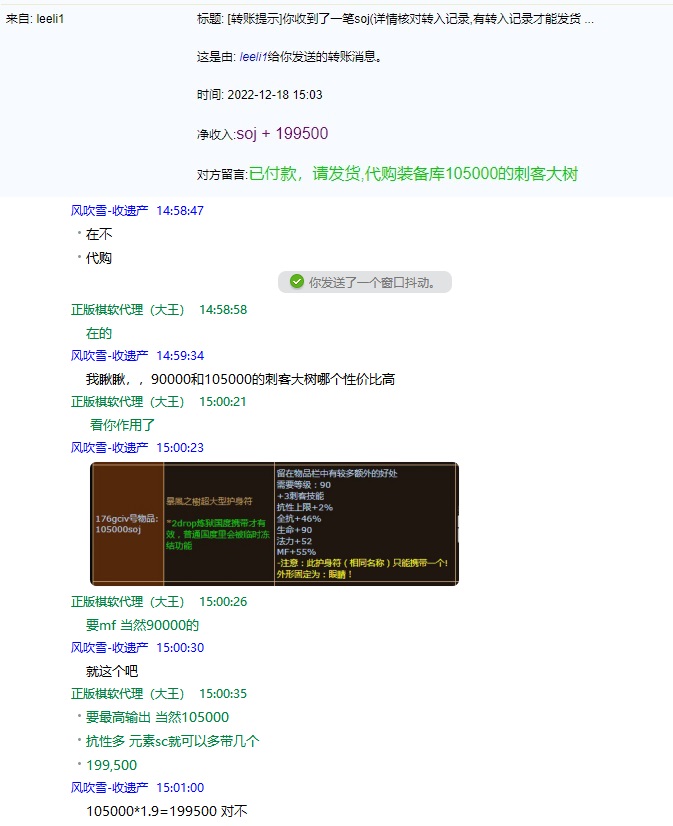
Task: Click the 代购 chat message
Action: click(x=99, y=258)
